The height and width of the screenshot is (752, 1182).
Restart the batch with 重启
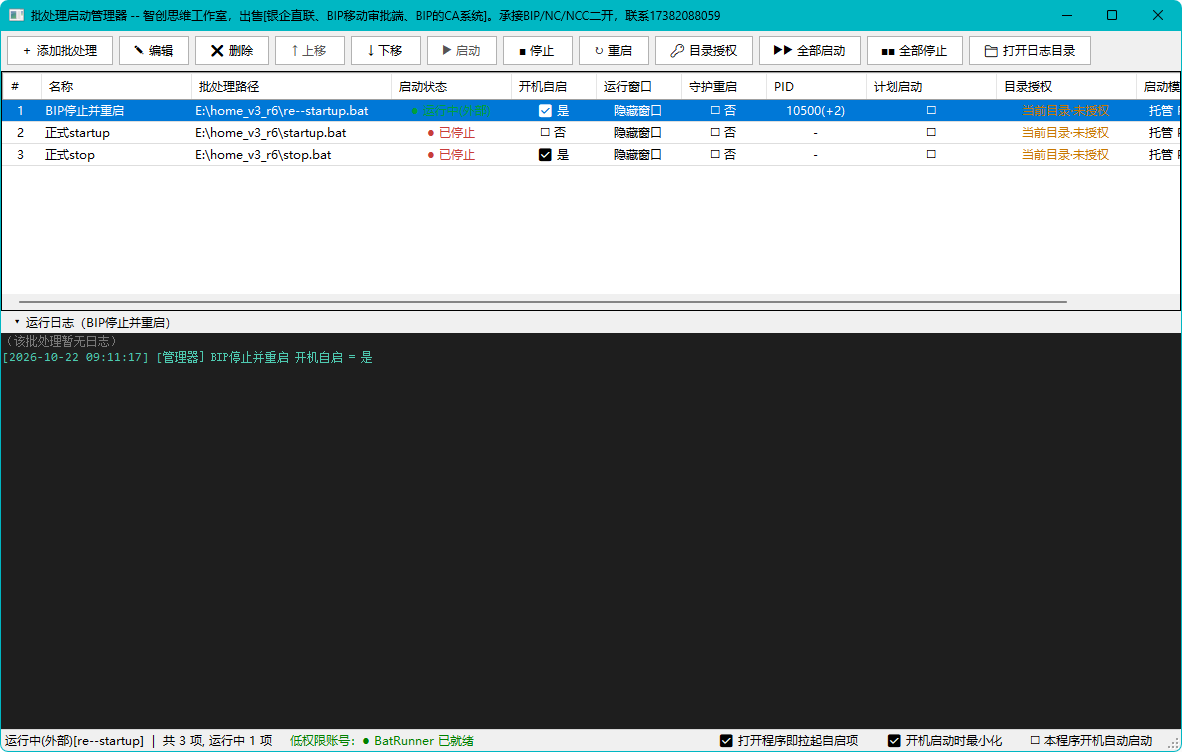coord(614,50)
